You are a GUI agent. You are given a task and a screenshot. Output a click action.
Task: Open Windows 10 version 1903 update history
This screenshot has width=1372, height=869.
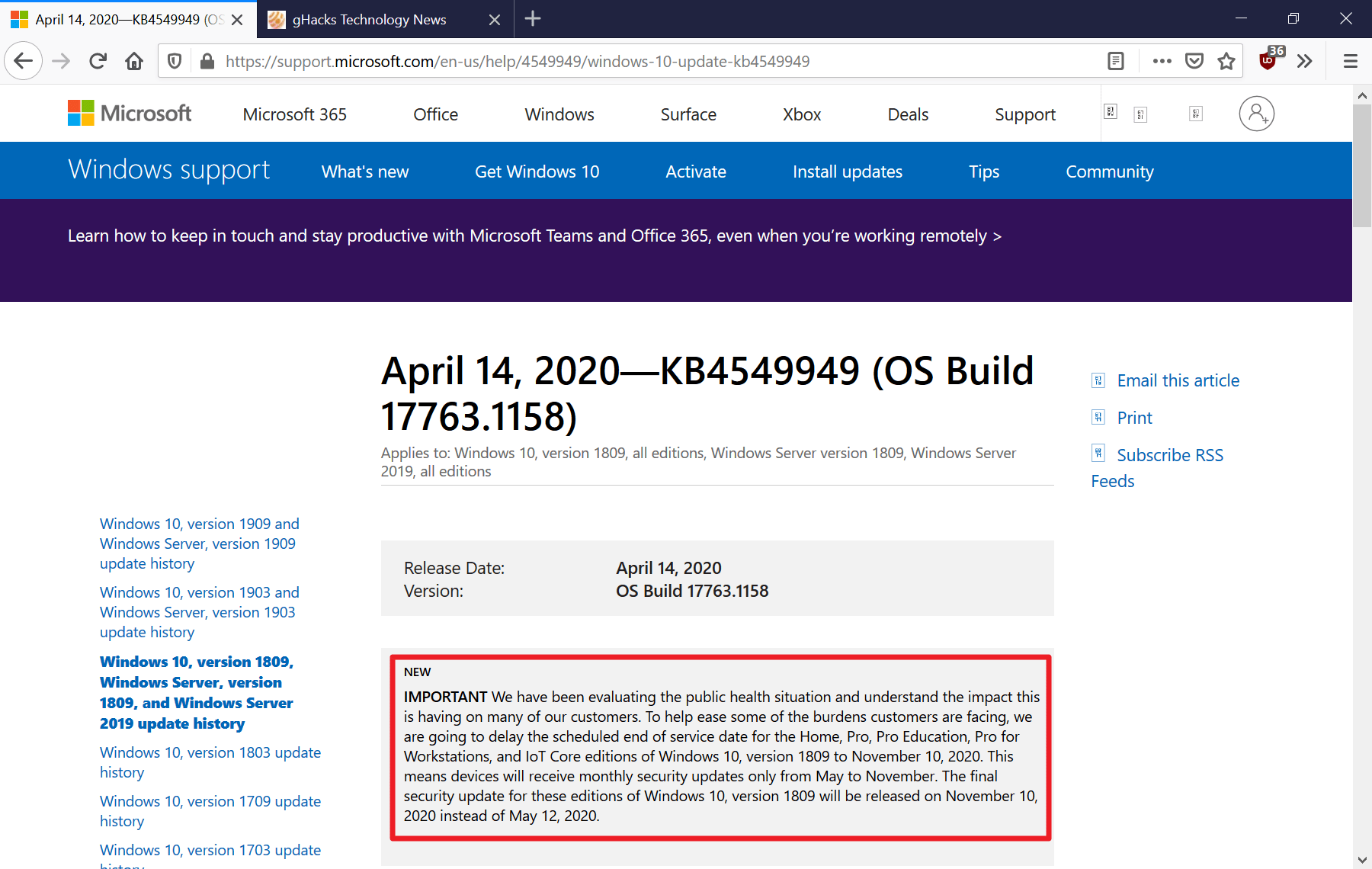[199, 612]
